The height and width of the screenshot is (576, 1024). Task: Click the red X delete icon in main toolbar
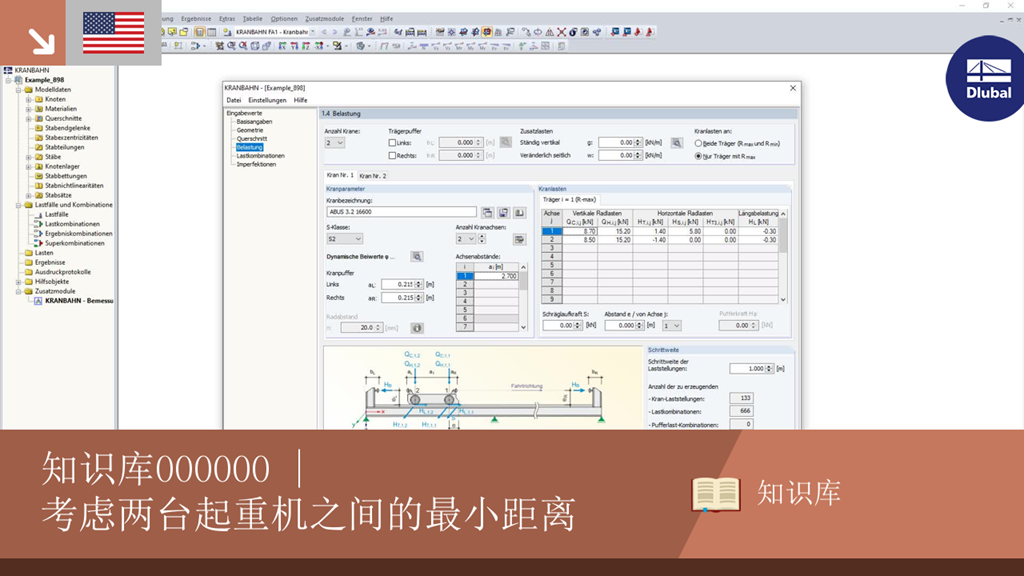pos(561,32)
